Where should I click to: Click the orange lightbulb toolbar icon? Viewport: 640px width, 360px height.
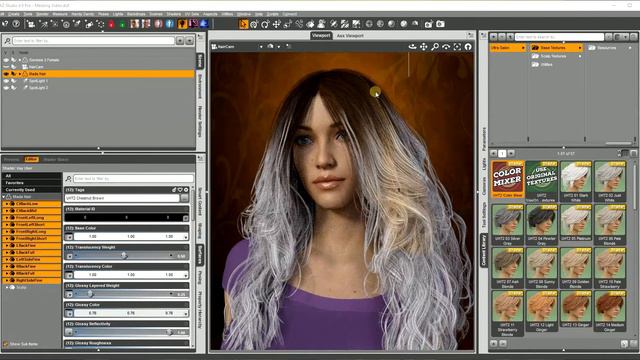tap(182, 24)
